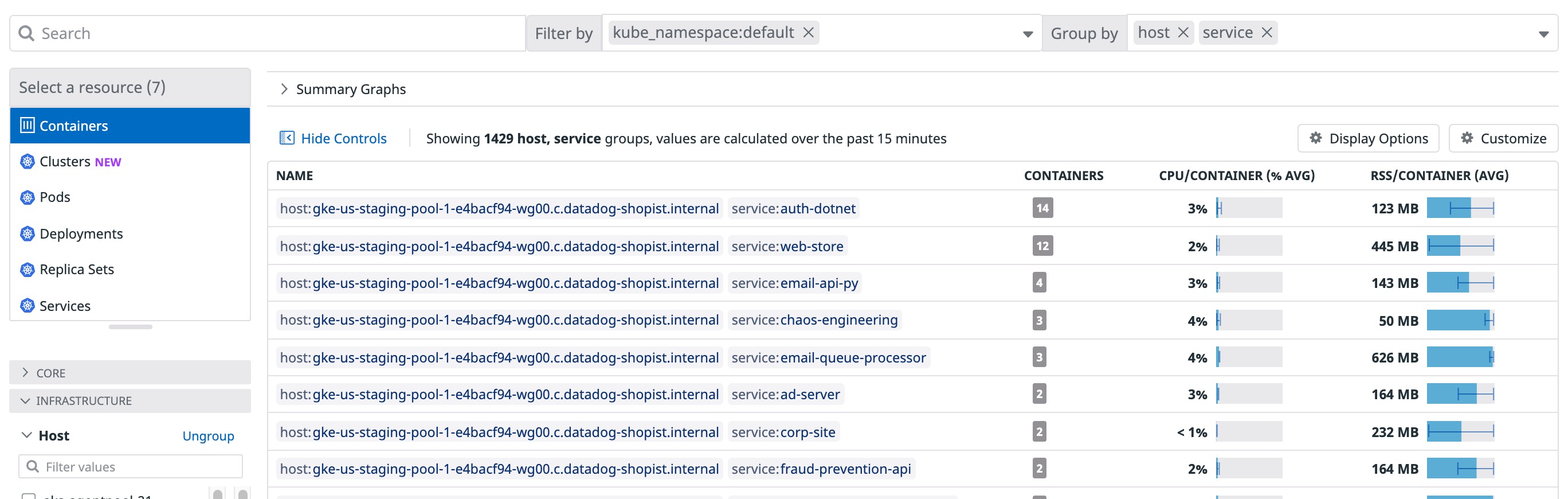Click the Hide Controls panel icon
The height and width of the screenshot is (499, 1568).
(x=287, y=138)
